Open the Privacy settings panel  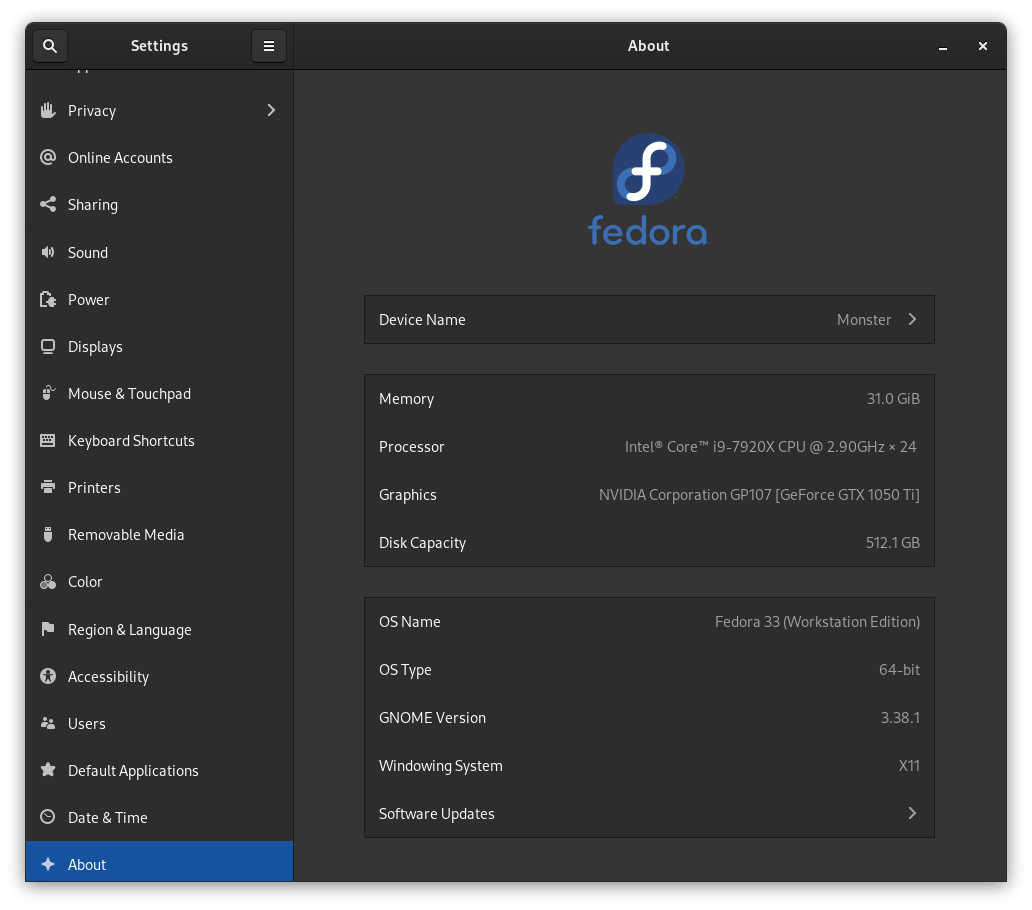pos(159,111)
